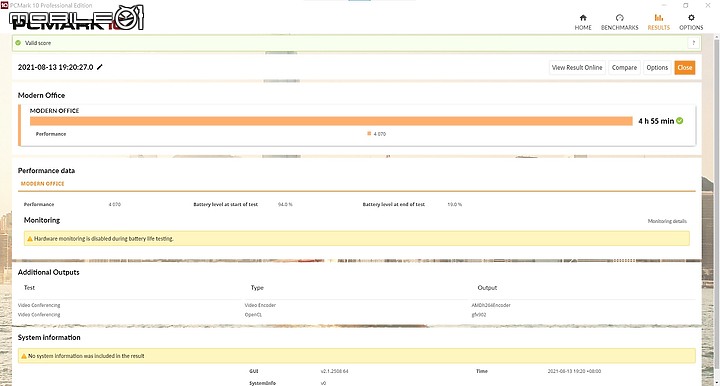Click Video Conferencing in the Video Encoder row

[39, 305]
